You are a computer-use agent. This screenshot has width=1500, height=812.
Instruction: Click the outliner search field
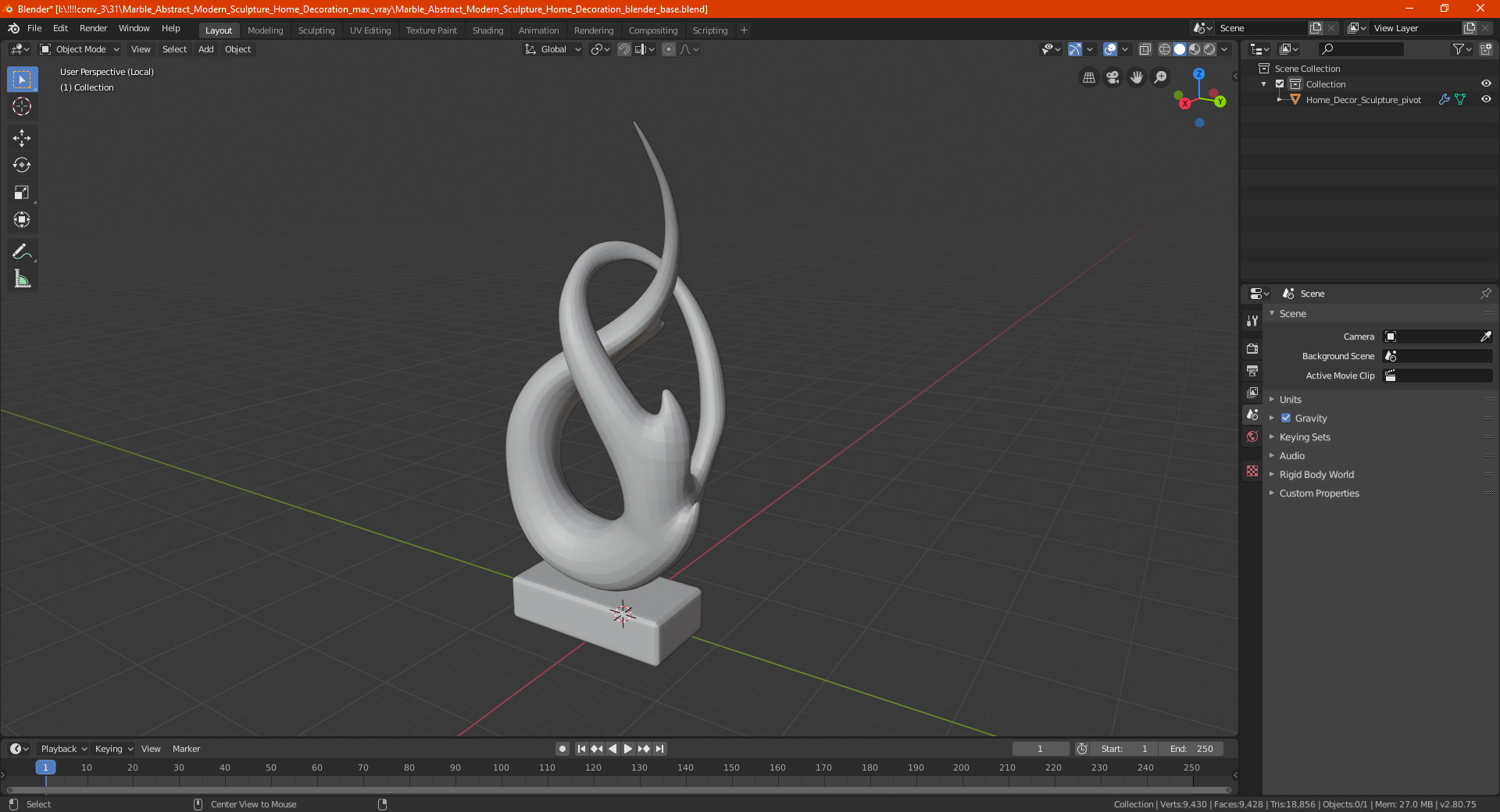pyautogui.click(x=1360, y=49)
